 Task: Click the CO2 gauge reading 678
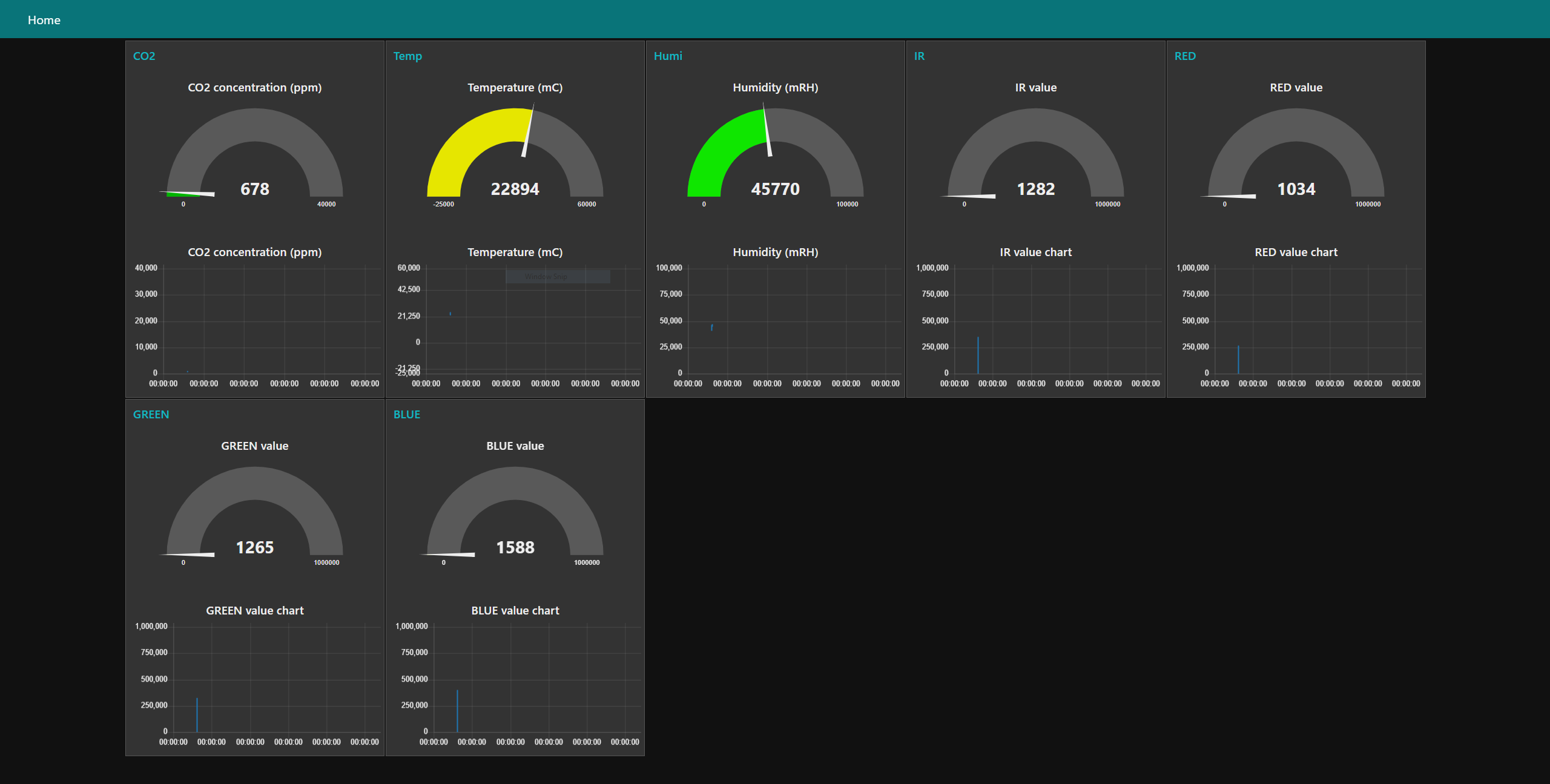point(254,188)
